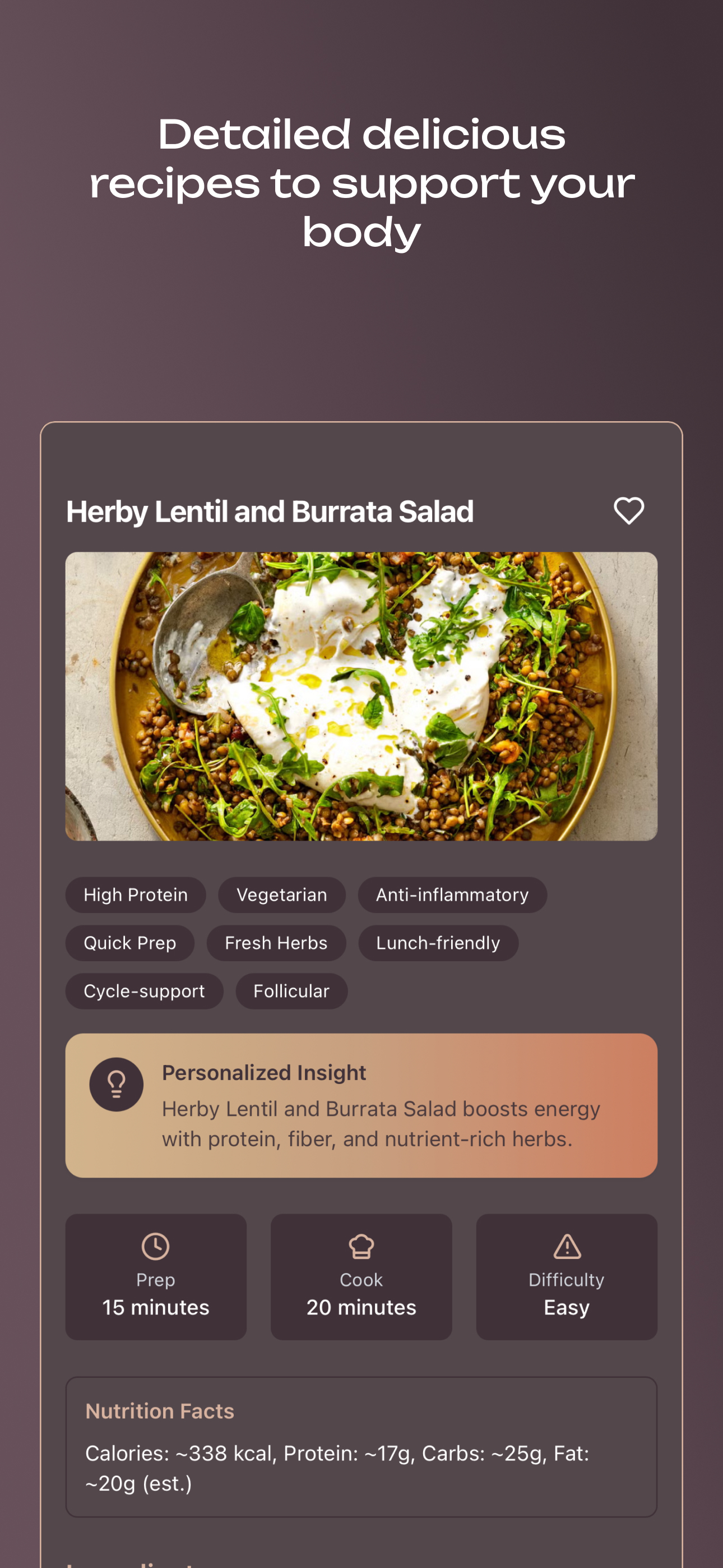Tap the Anti-inflammatory tag chip
This screenshot has width=723, height=1568.
pos(452,895)
